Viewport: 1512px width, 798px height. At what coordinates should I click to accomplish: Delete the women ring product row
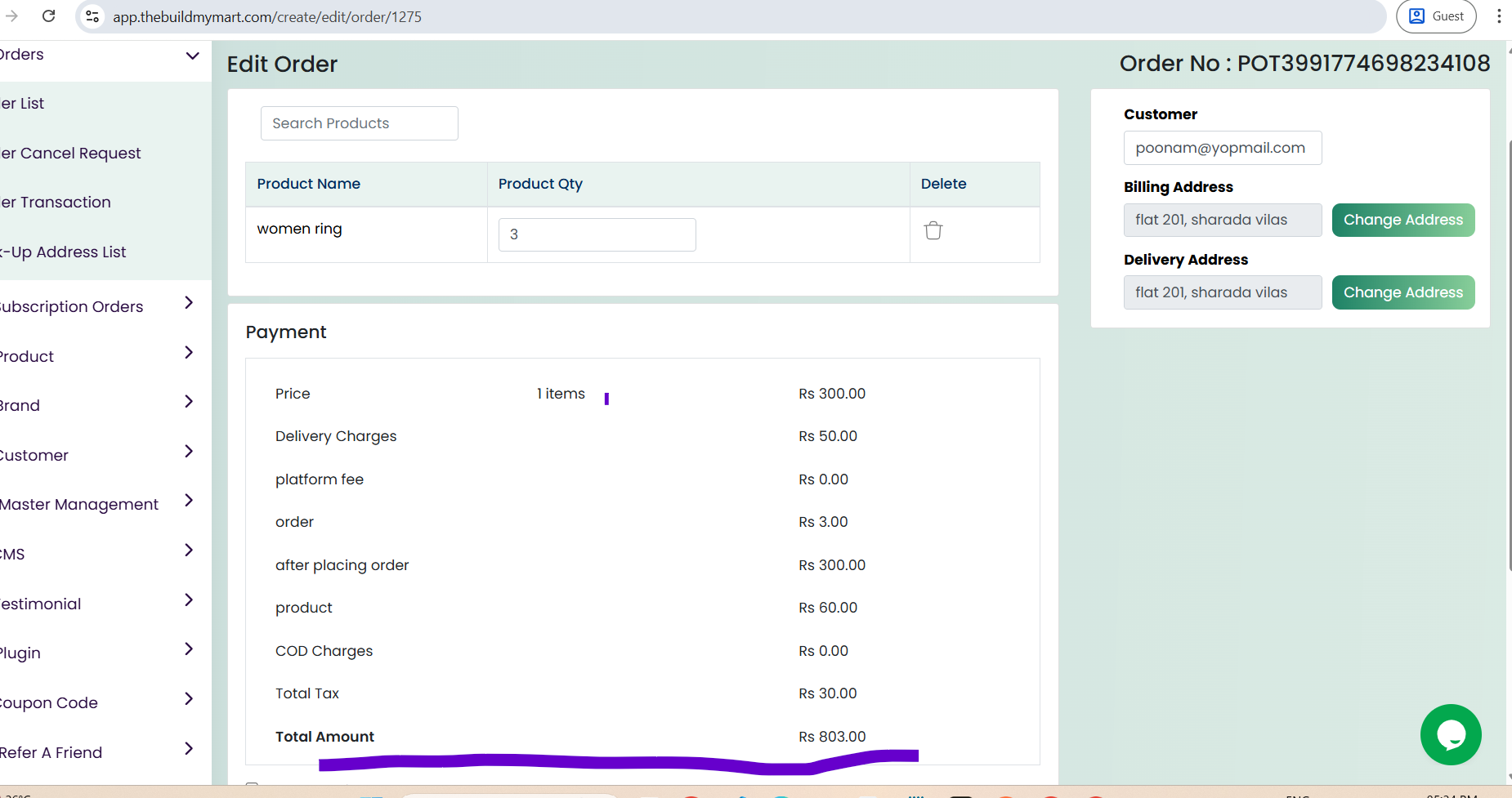(x=933, y=231)
